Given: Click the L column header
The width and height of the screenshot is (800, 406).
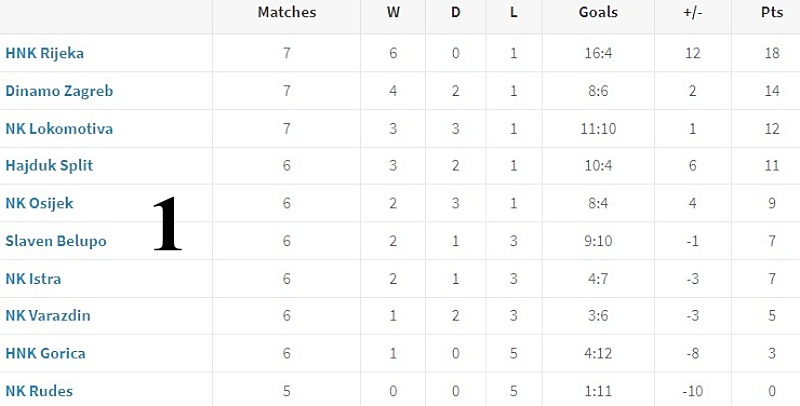Looking at the screenshot, I should (x=514, y=12).
